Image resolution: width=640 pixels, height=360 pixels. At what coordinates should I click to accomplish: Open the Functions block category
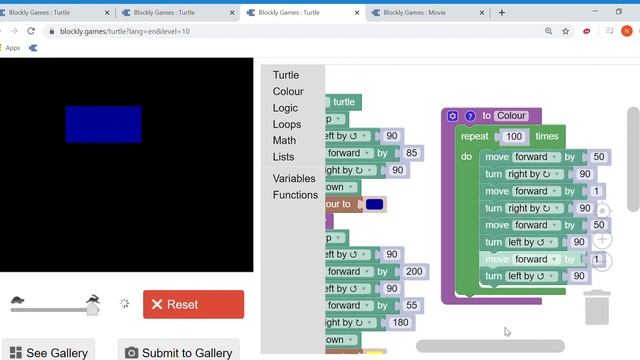click(x=295, y=195)
